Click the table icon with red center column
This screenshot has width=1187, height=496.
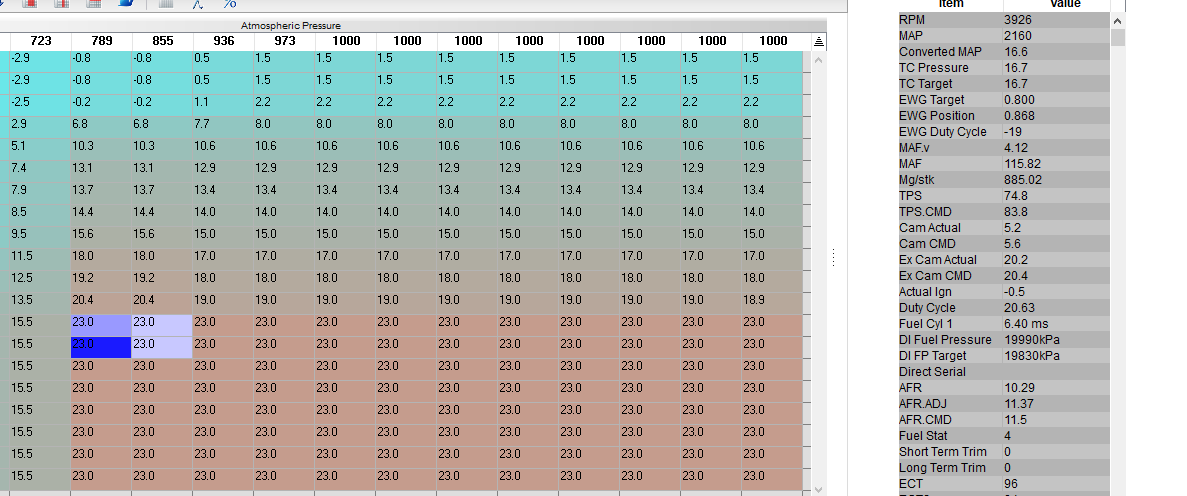62,4
